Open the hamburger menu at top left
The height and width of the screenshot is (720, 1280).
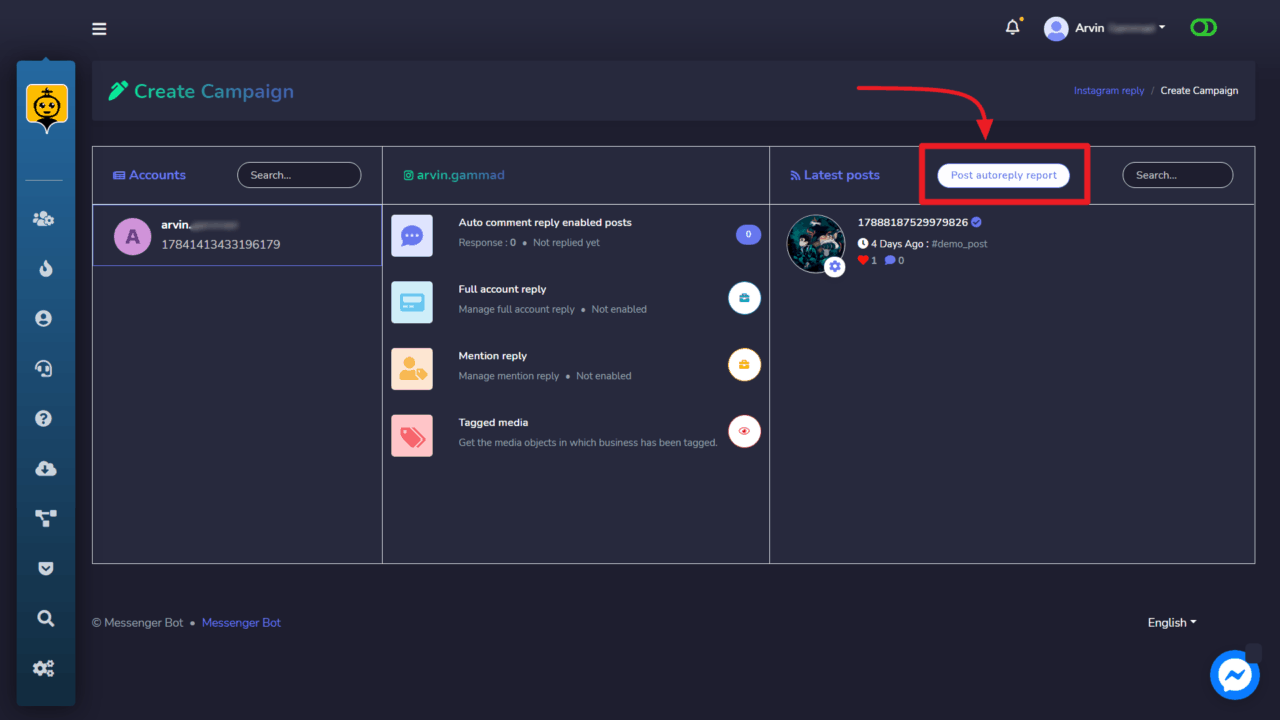[x=99, y=29]
